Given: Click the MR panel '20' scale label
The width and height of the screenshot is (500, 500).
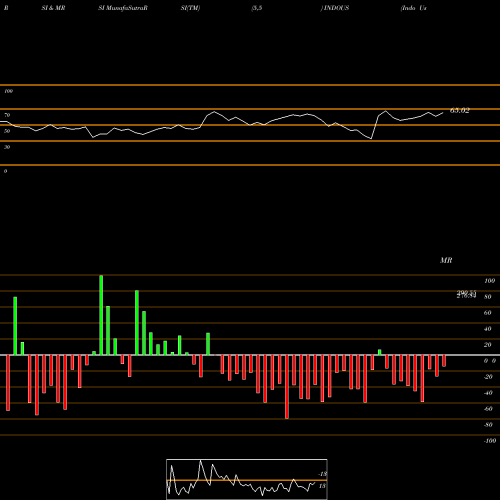Looking at the screenshot, I should coord(488,345).
